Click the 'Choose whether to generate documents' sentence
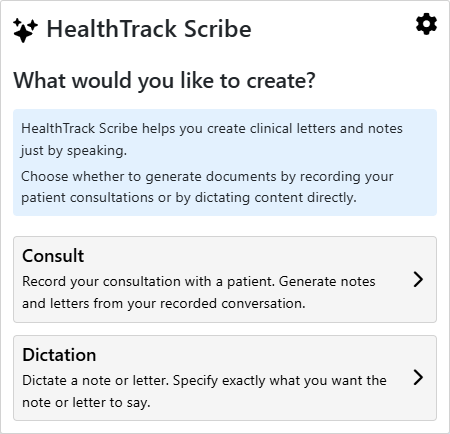The width and height of the screenshot is (450, 434). (149, 176)
